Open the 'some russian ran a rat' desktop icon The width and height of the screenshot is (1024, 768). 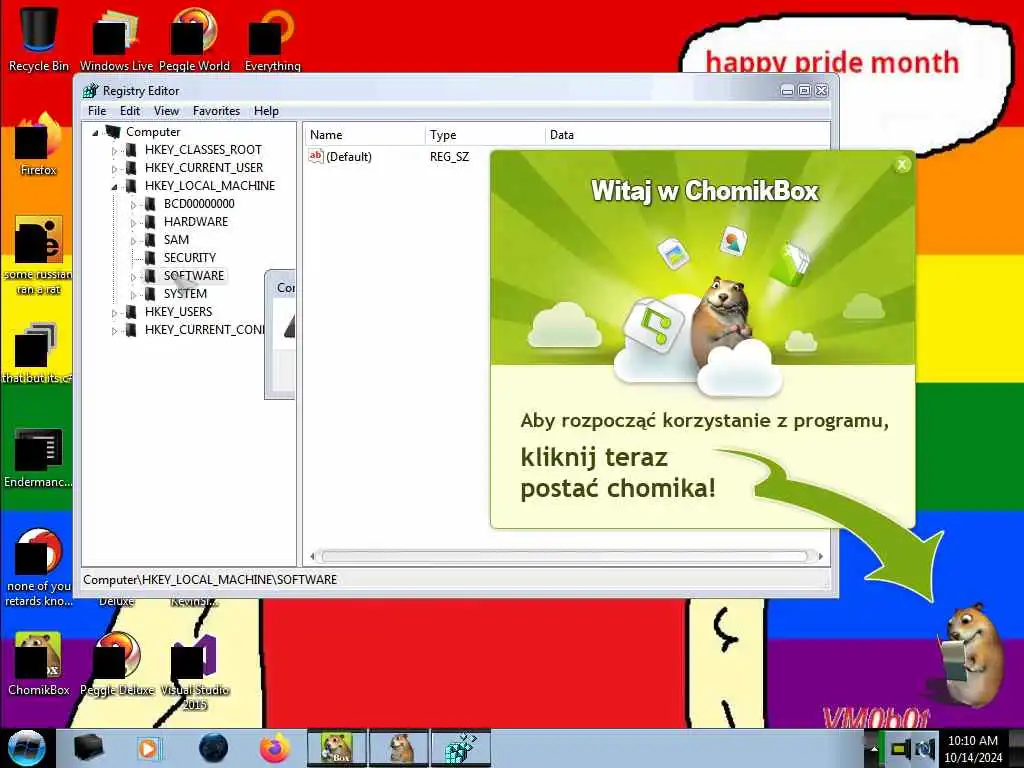pos(39,255)
